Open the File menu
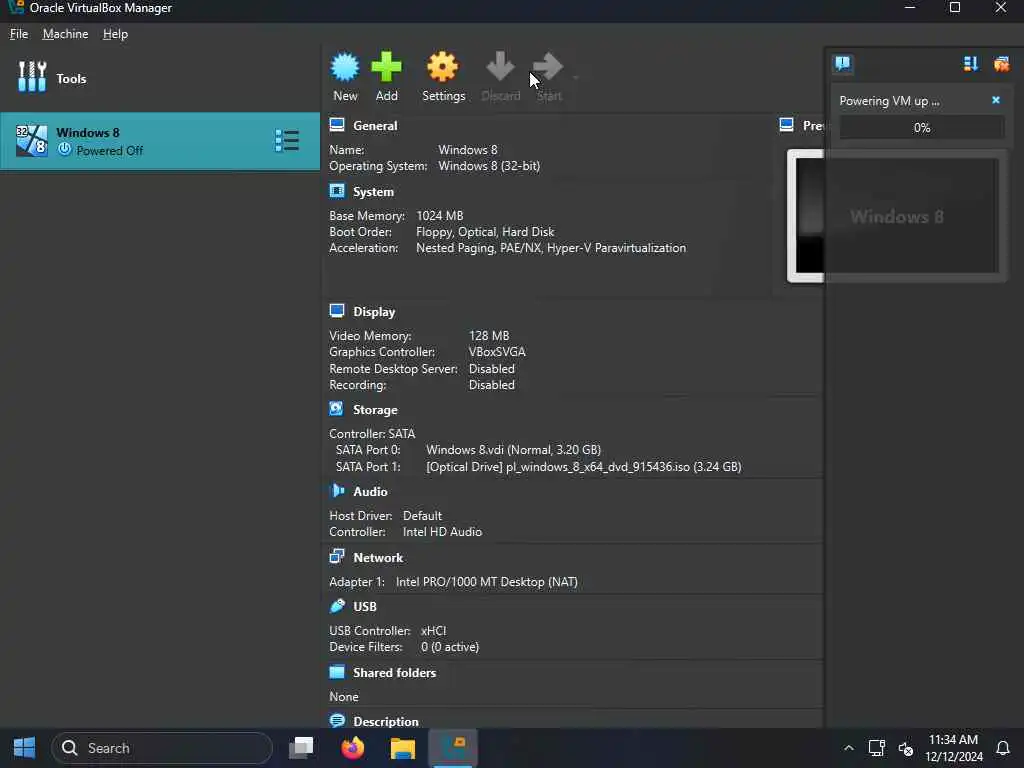Viewport: 1024px width, 768px height. point(19,34)
